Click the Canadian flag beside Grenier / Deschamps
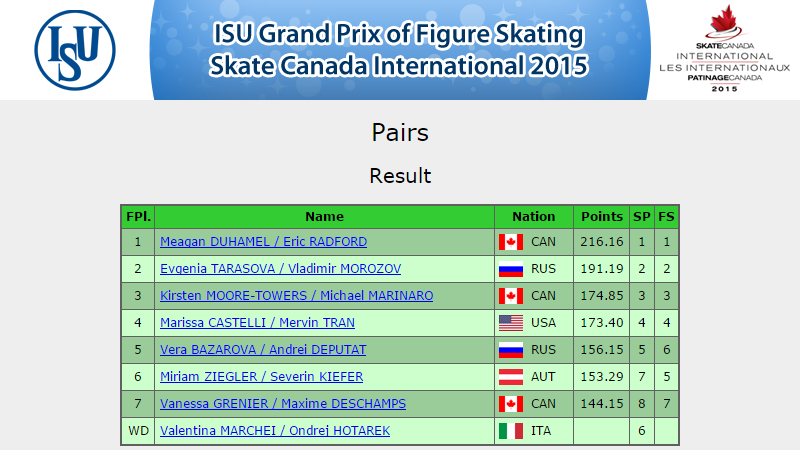Image resolution: width=800 pixels, height=450 pixels. click(511, 404)
